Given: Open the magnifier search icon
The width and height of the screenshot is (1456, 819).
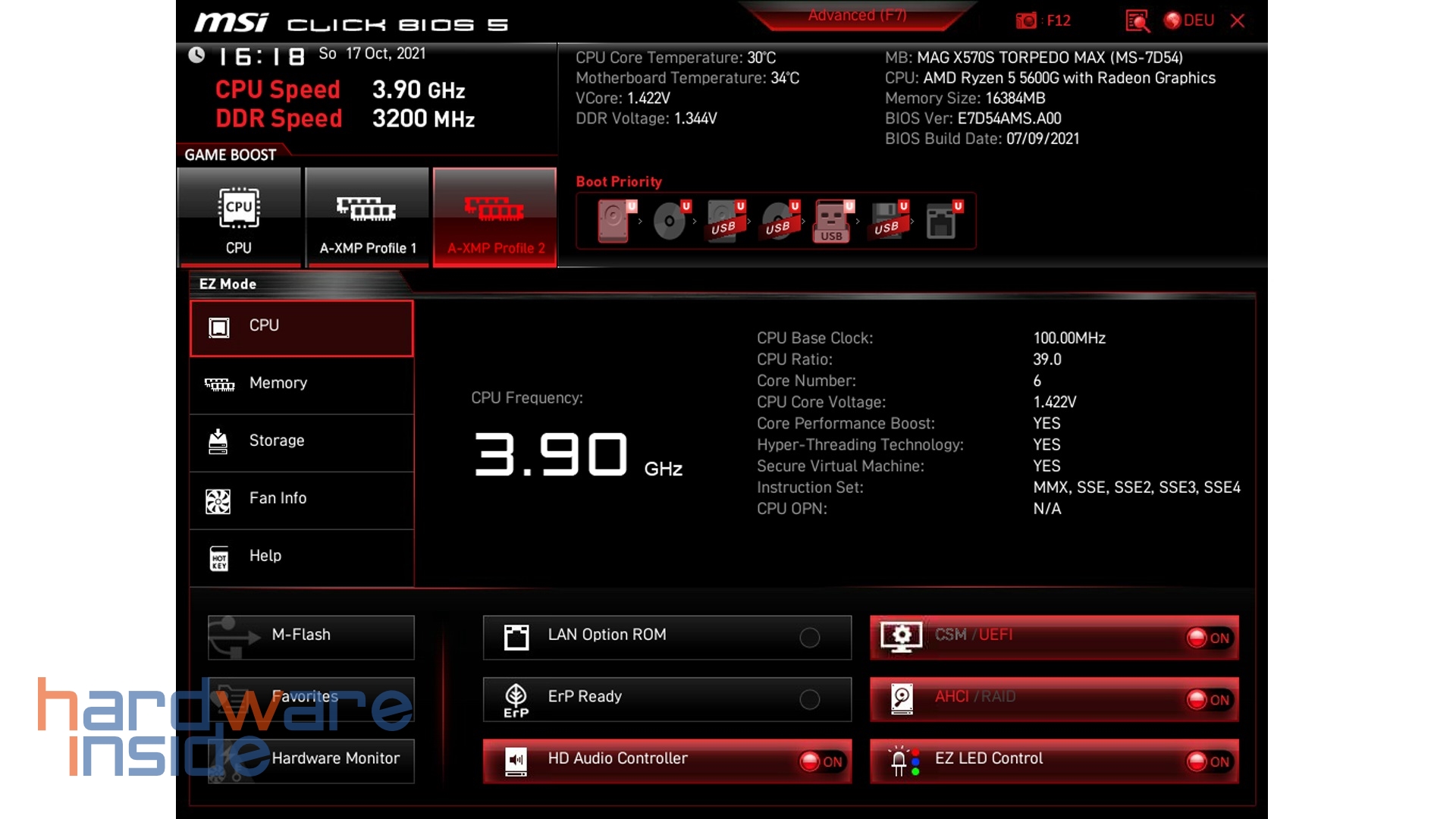Looking at the screenshot, I should (x=1137, y=21).
